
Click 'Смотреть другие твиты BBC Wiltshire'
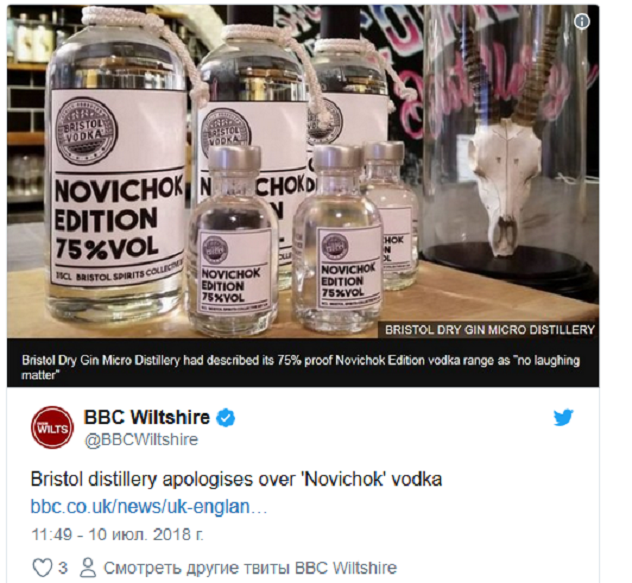click(250, 568)
